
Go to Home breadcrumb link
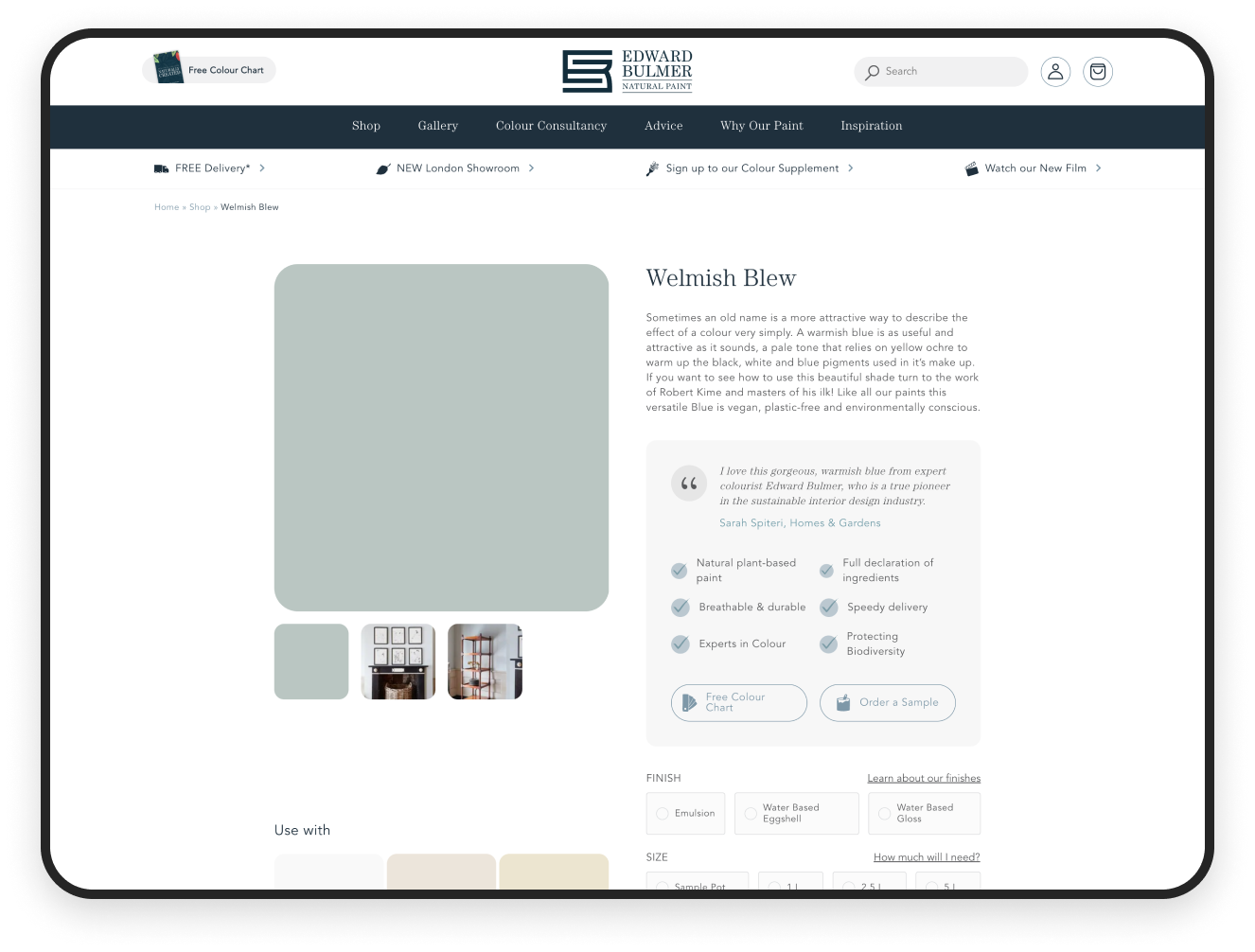pyautogui.click(x=167, y=207)
